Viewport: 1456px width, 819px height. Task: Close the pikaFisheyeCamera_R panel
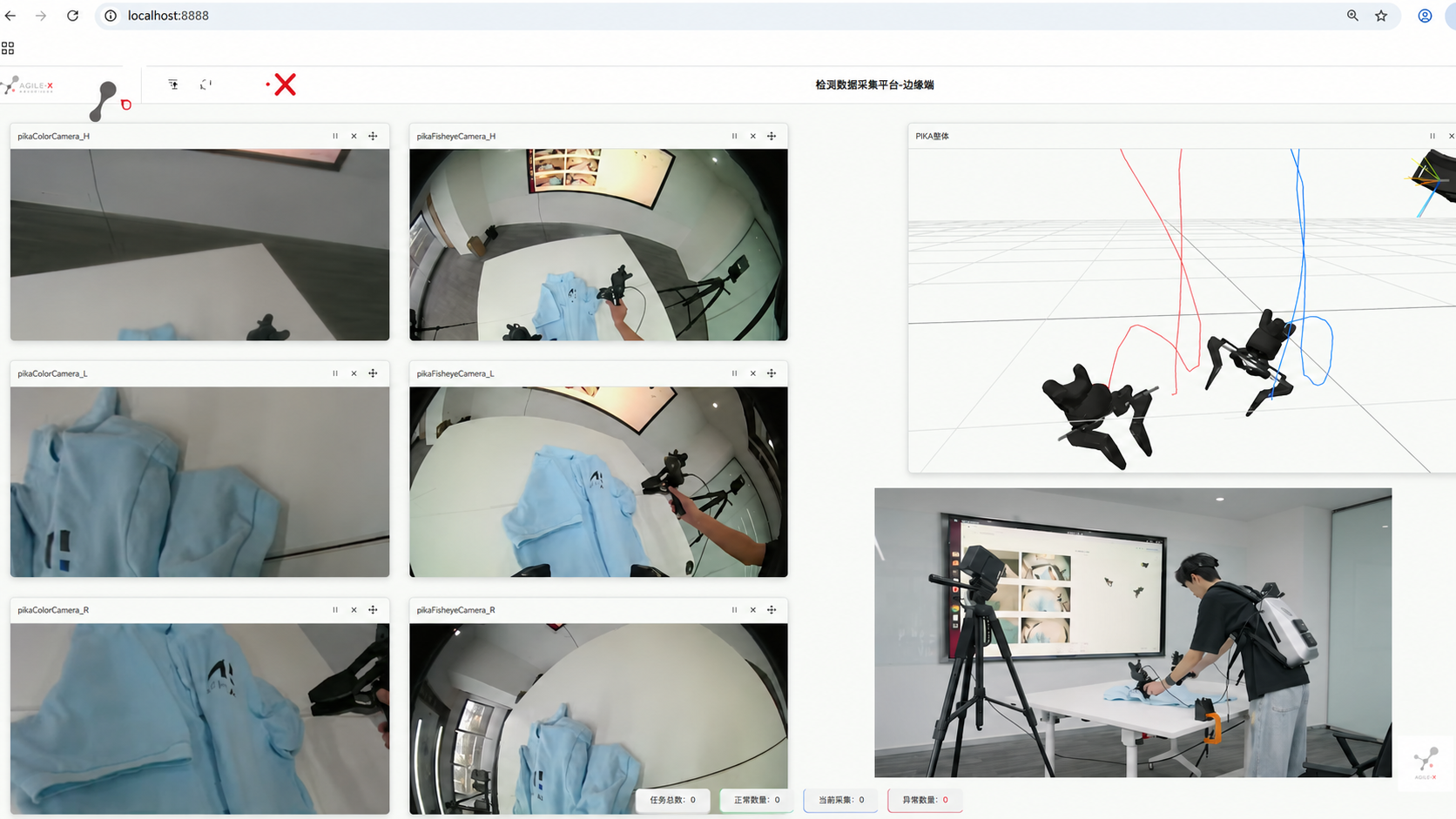[753, 610]
